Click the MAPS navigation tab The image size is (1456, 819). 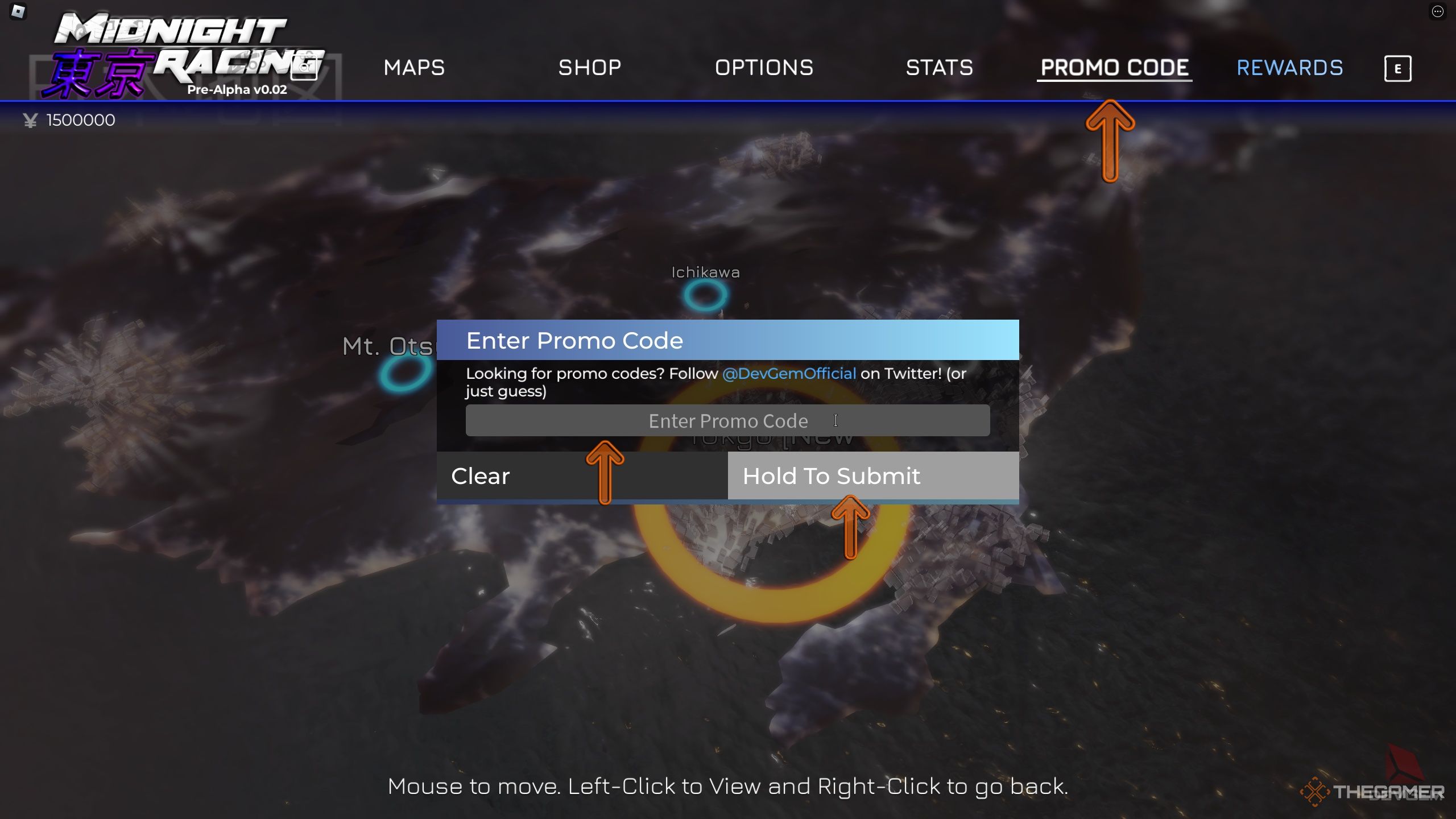tap(414, 67)
